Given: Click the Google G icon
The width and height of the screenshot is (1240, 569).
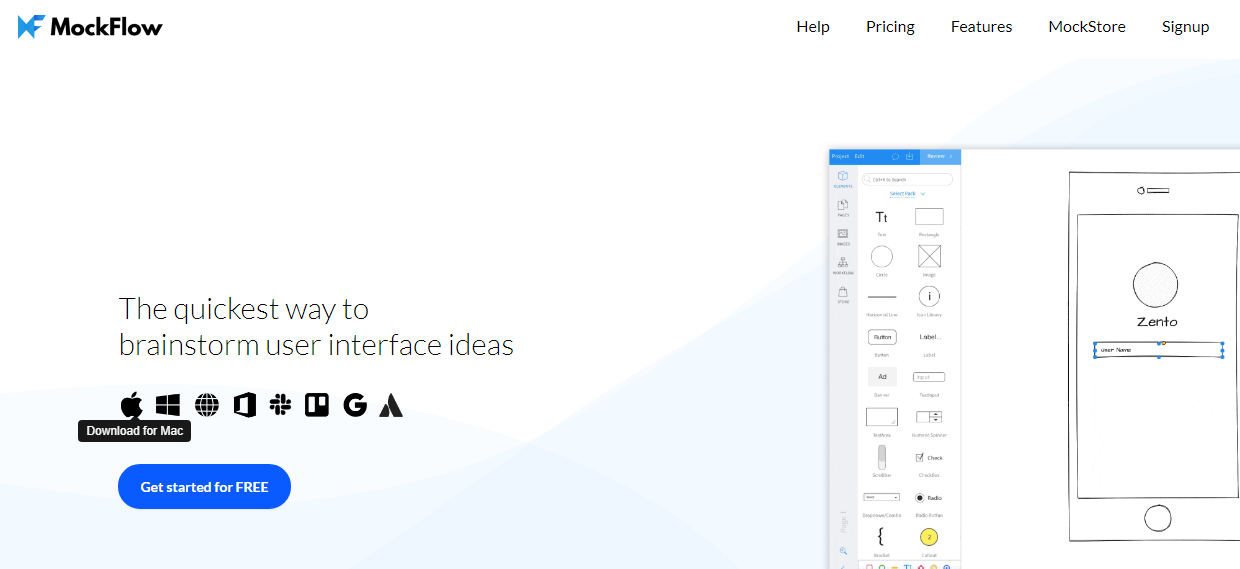Looking at the screenshot, I should pos(354,405).
